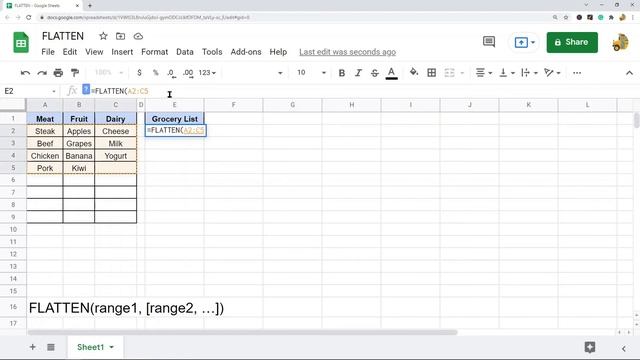Image resolution: width=640 pixels, height=360 pixels.
Task: Open the Help menu
Action: (x=278, y=52)
